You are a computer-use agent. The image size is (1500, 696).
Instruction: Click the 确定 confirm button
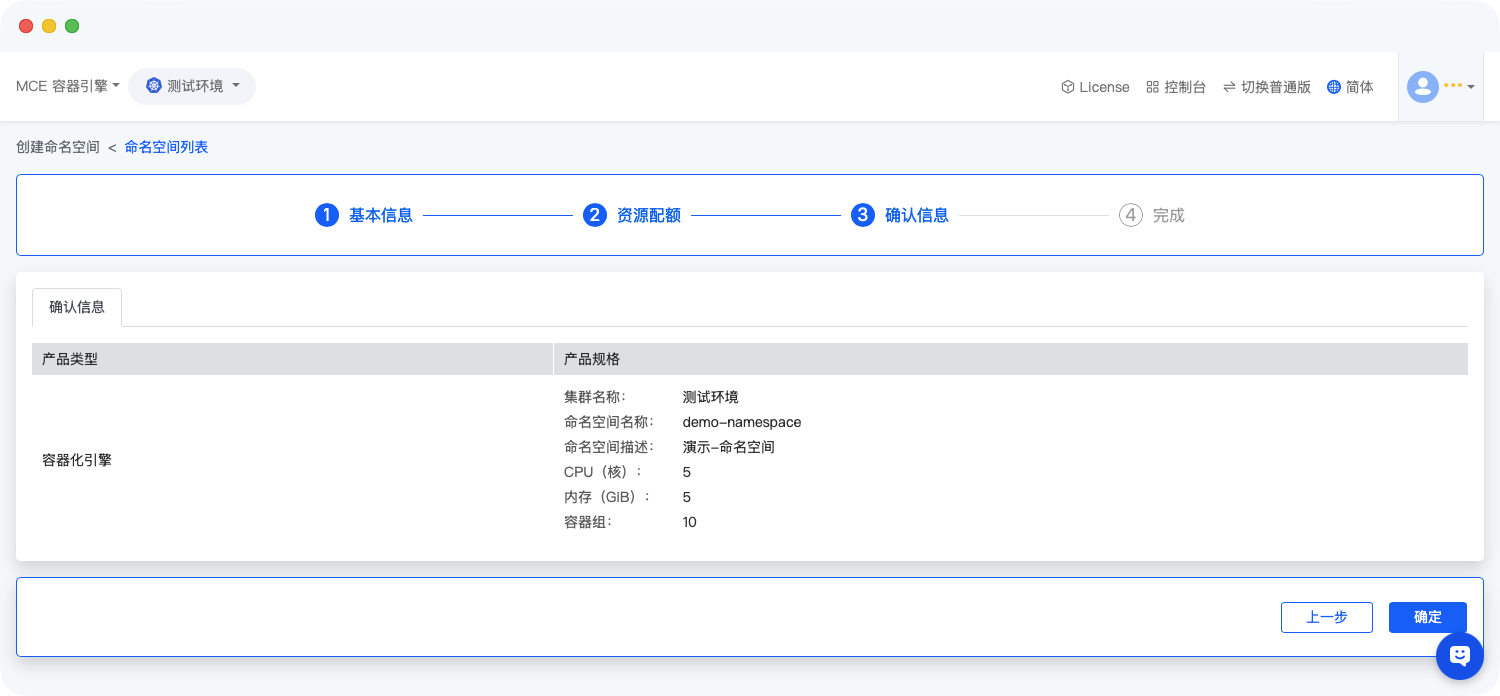coord(1427,617)
